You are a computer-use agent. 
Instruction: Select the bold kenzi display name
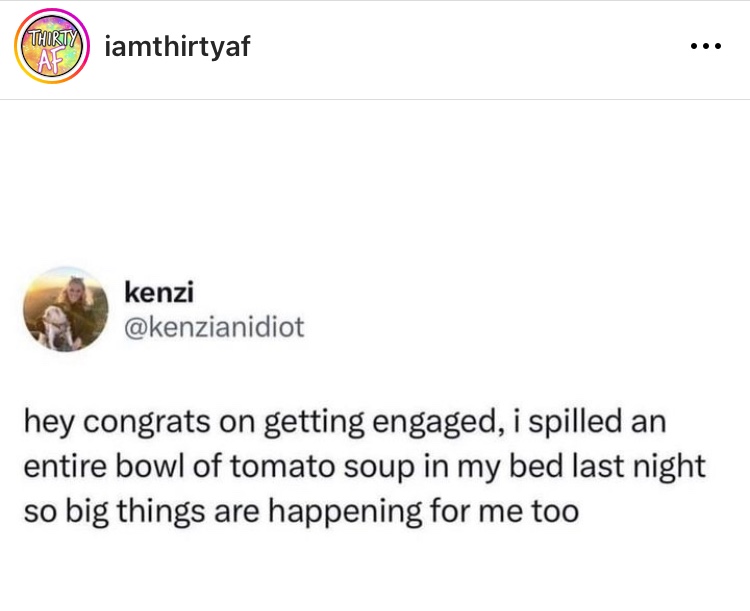150,293
